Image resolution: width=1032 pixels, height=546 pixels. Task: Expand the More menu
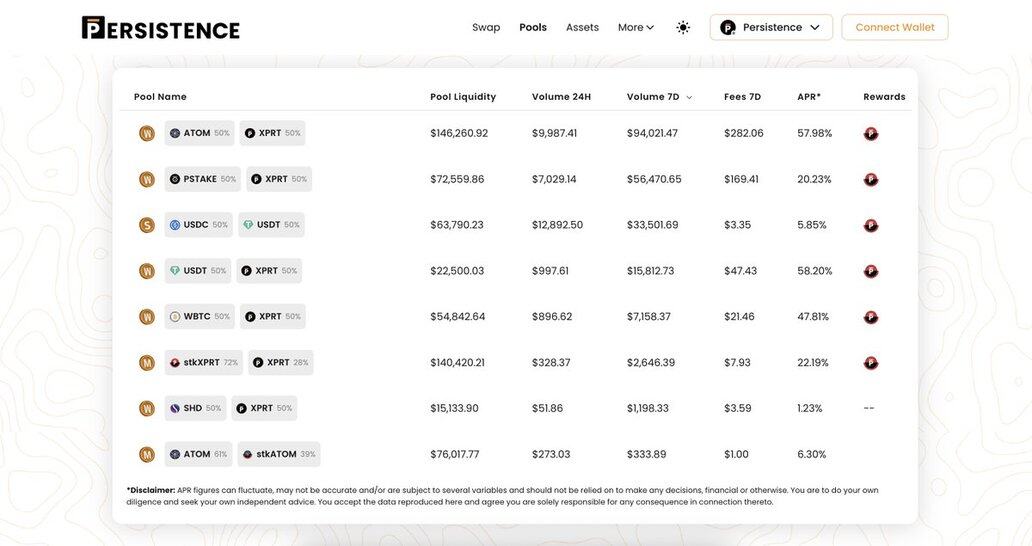pyautogui.click(x=635, y=28)
